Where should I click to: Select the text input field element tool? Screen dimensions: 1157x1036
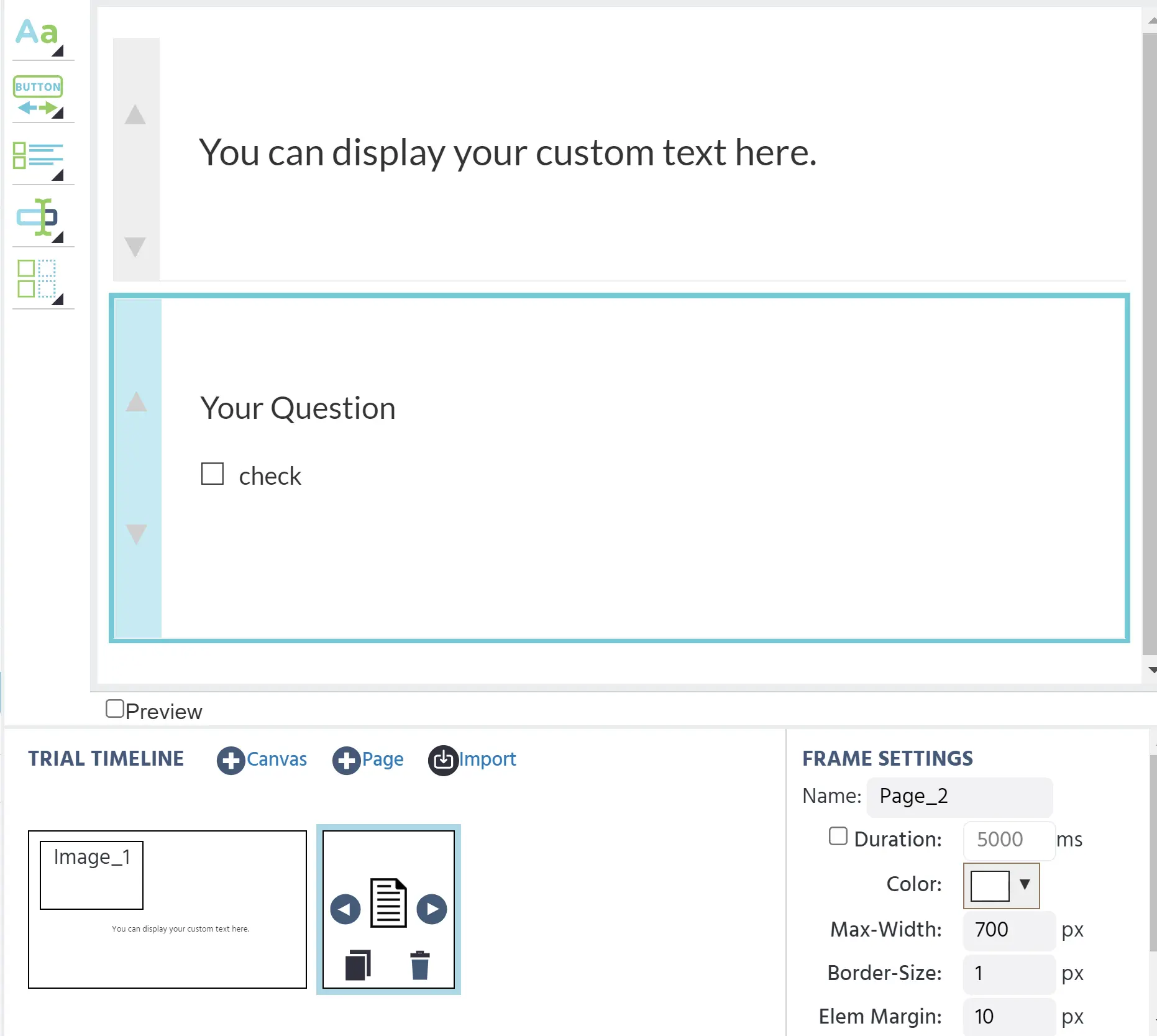(x=39, y=218)
